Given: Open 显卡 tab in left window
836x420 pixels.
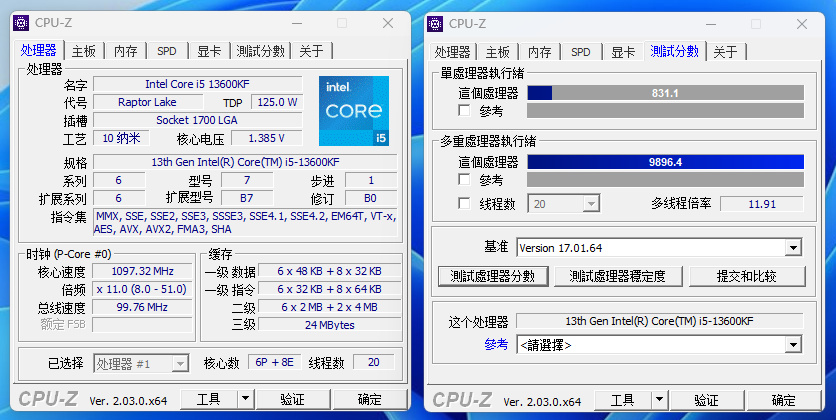Looking at the screenshot, I should pyautogui.click(x=208, y=51).
